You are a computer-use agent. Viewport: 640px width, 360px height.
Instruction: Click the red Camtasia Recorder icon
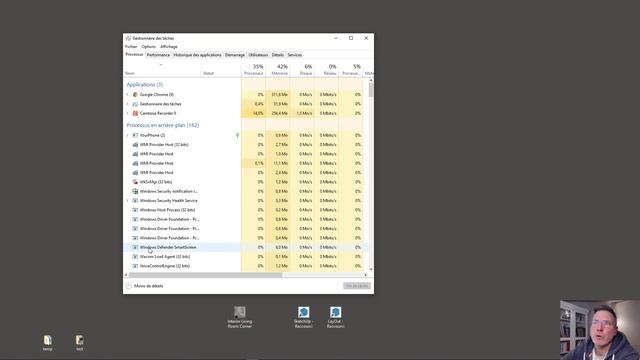point(135,113)
